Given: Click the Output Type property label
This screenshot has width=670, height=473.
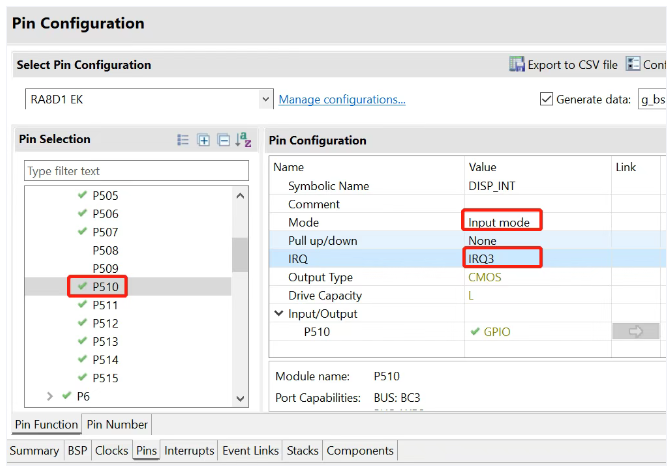Looking at the screenshot, I should point(320,277).
